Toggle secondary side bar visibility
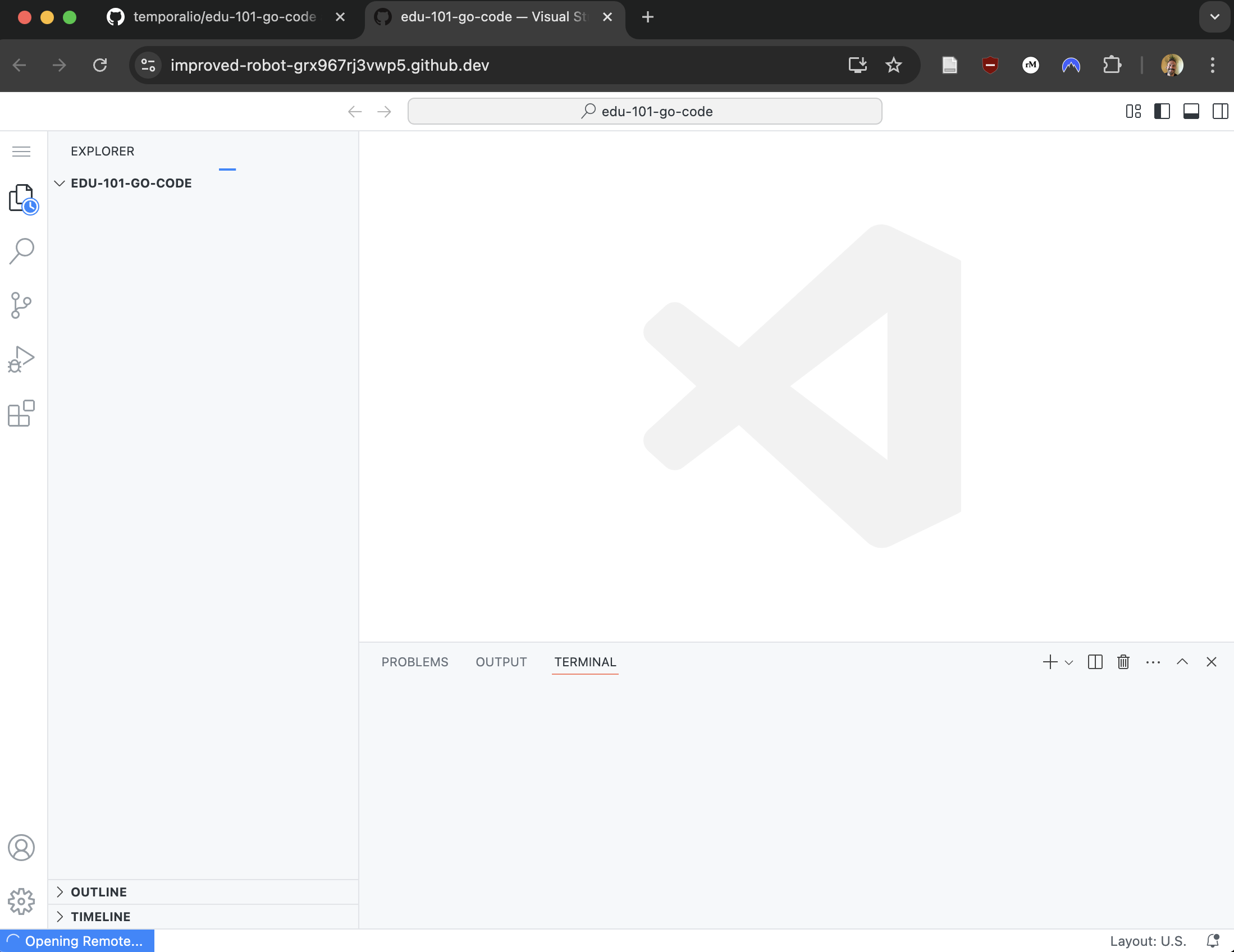Screen dimensions: 1234x952 coord(1220,111)
